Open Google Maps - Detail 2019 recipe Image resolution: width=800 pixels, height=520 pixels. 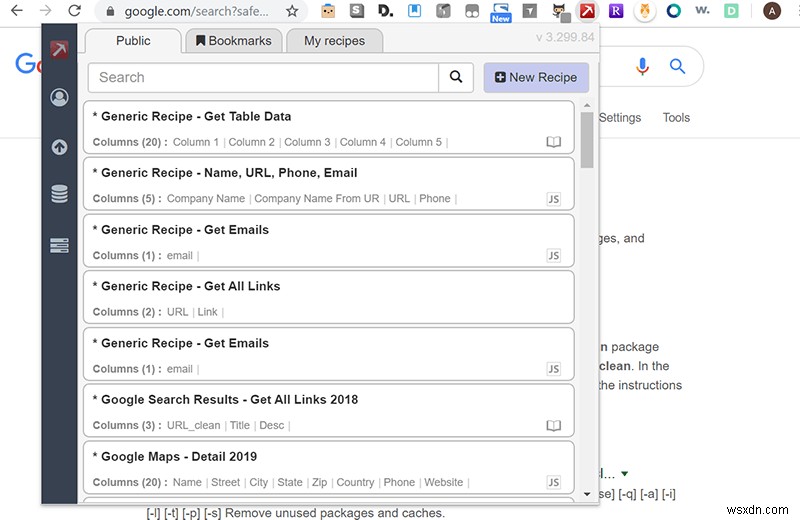coord(329,468)
